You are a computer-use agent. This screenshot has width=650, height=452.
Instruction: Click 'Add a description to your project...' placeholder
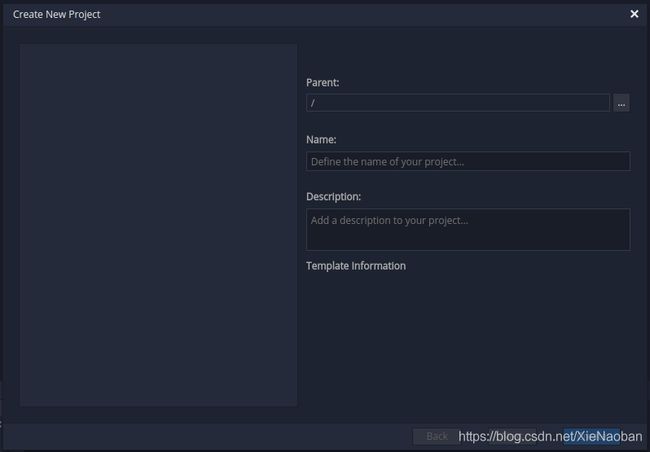389,220
